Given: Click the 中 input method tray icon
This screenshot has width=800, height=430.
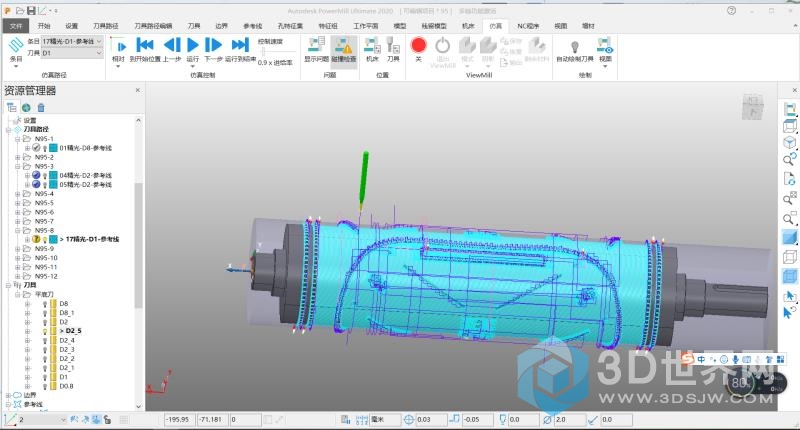Looking at the screenshot, I should click(702, 359).
